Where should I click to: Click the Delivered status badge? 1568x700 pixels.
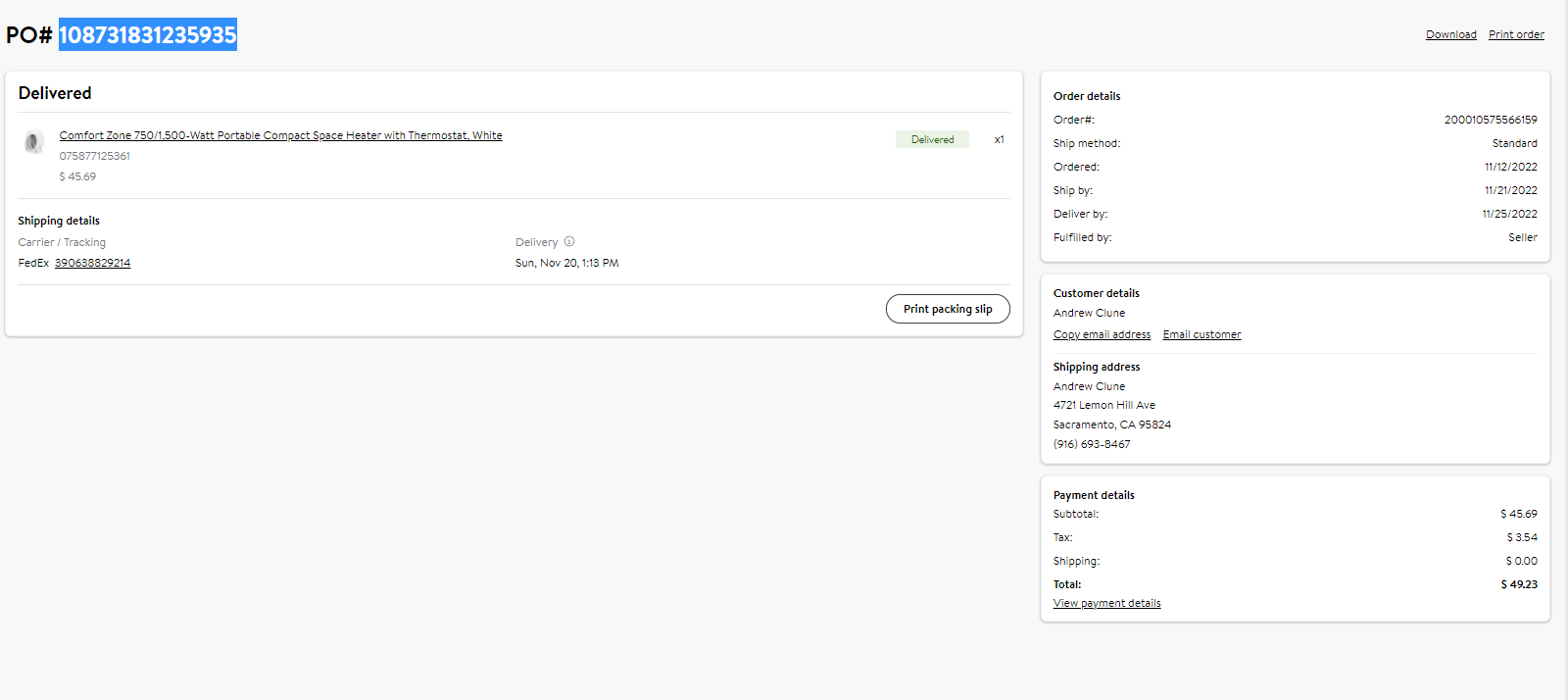(x=932, y=139)
